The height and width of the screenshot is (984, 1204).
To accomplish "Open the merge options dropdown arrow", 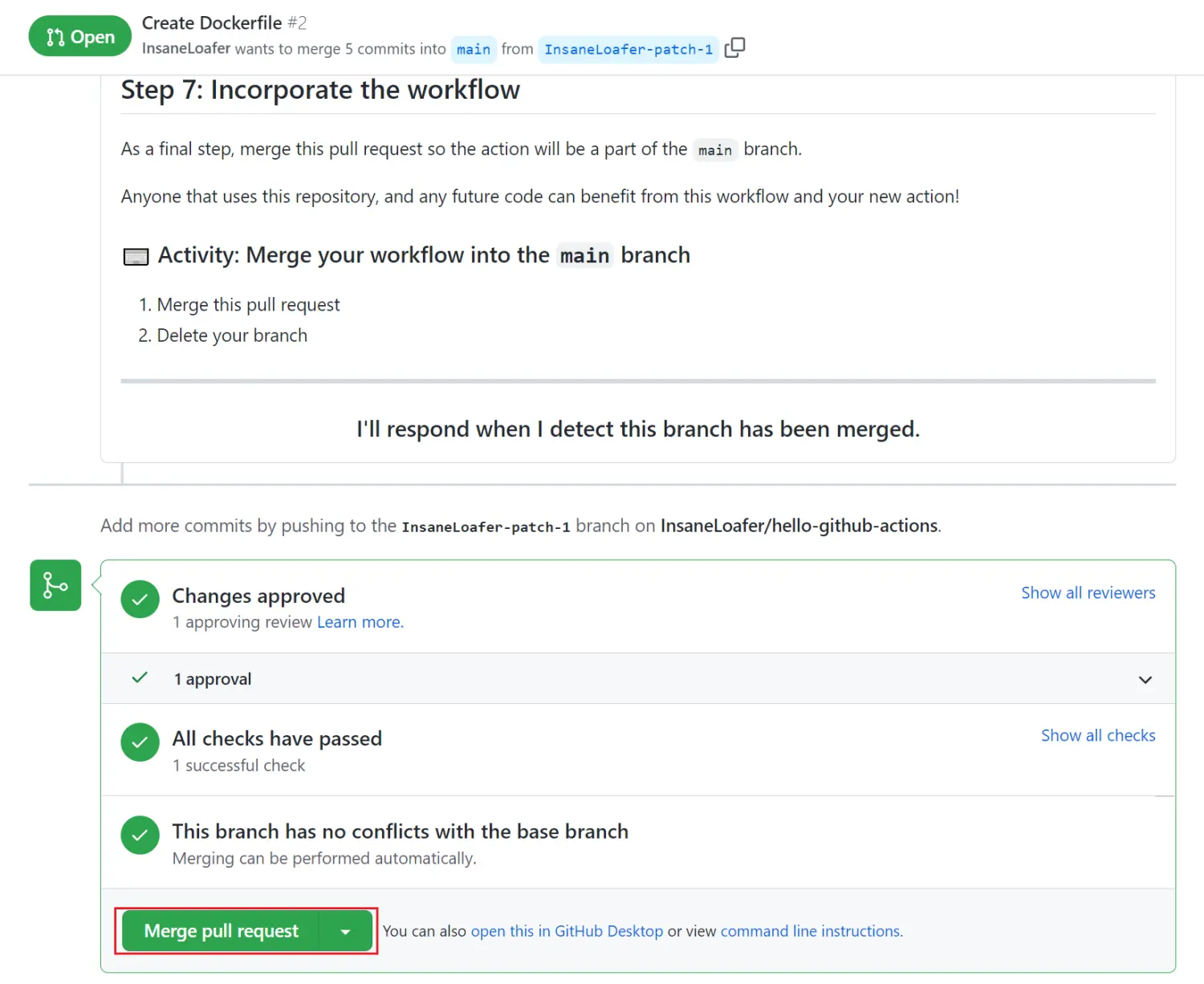I will tap(346, 932).
